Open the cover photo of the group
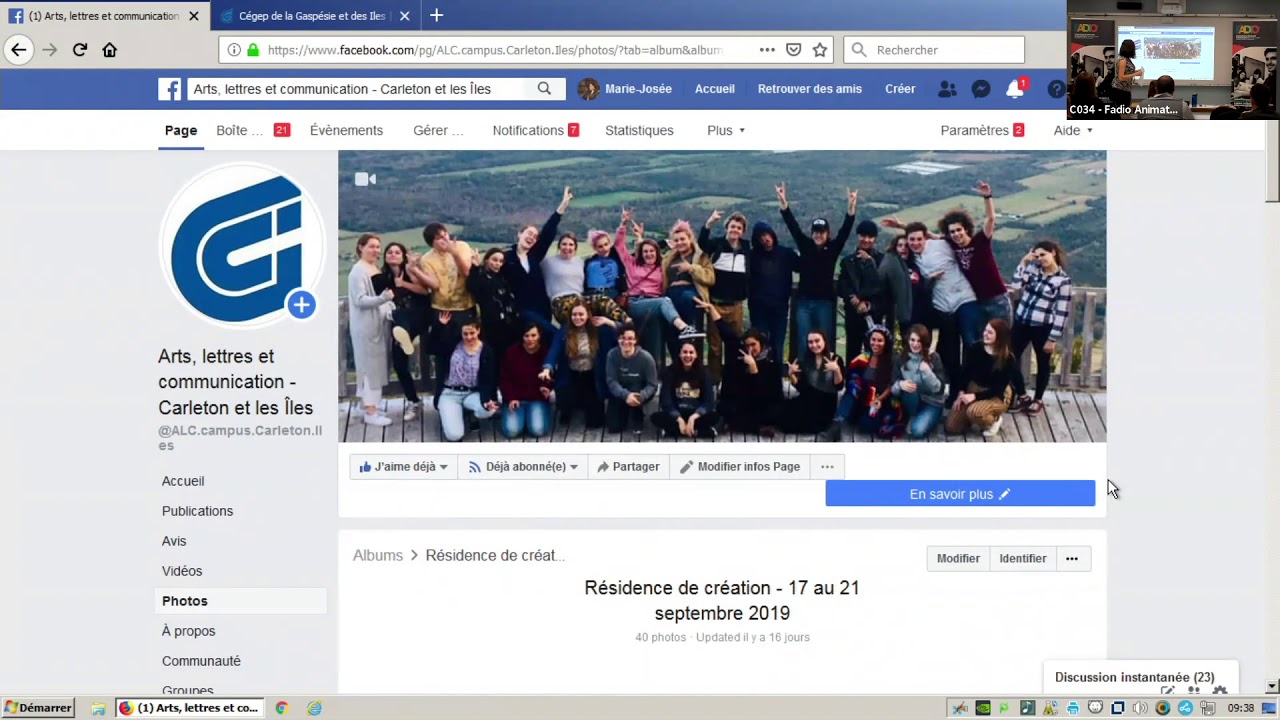The height and width of the screenshot is (720, 1280). pos(722,297)
